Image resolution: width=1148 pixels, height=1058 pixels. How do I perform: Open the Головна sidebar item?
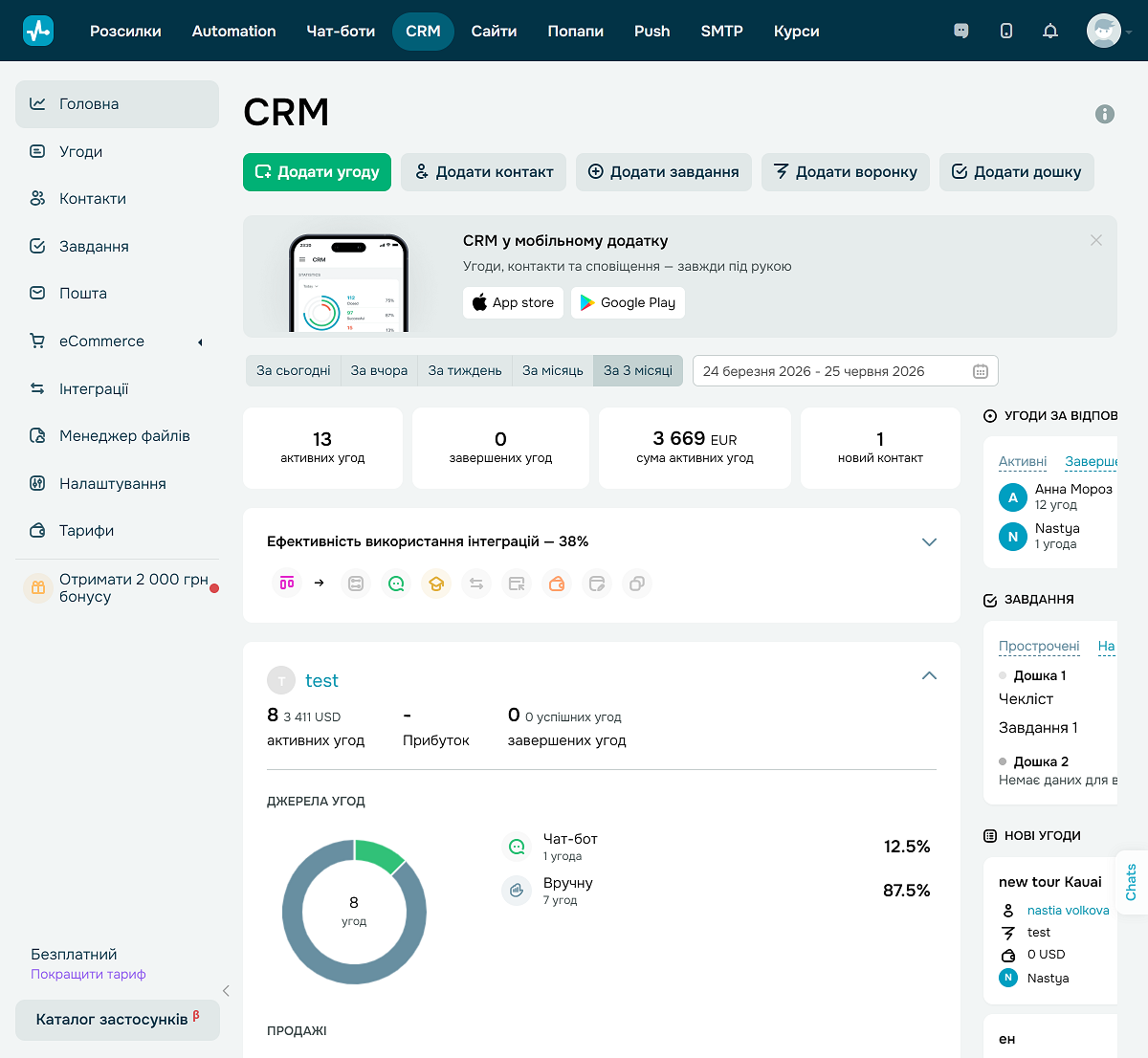coord(117,104)
